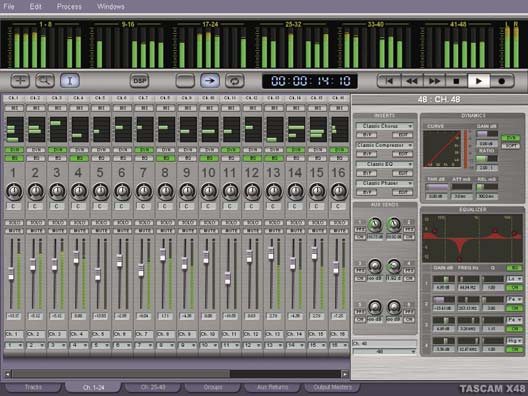Click the blank button left of the arrow button

point(185,80)
